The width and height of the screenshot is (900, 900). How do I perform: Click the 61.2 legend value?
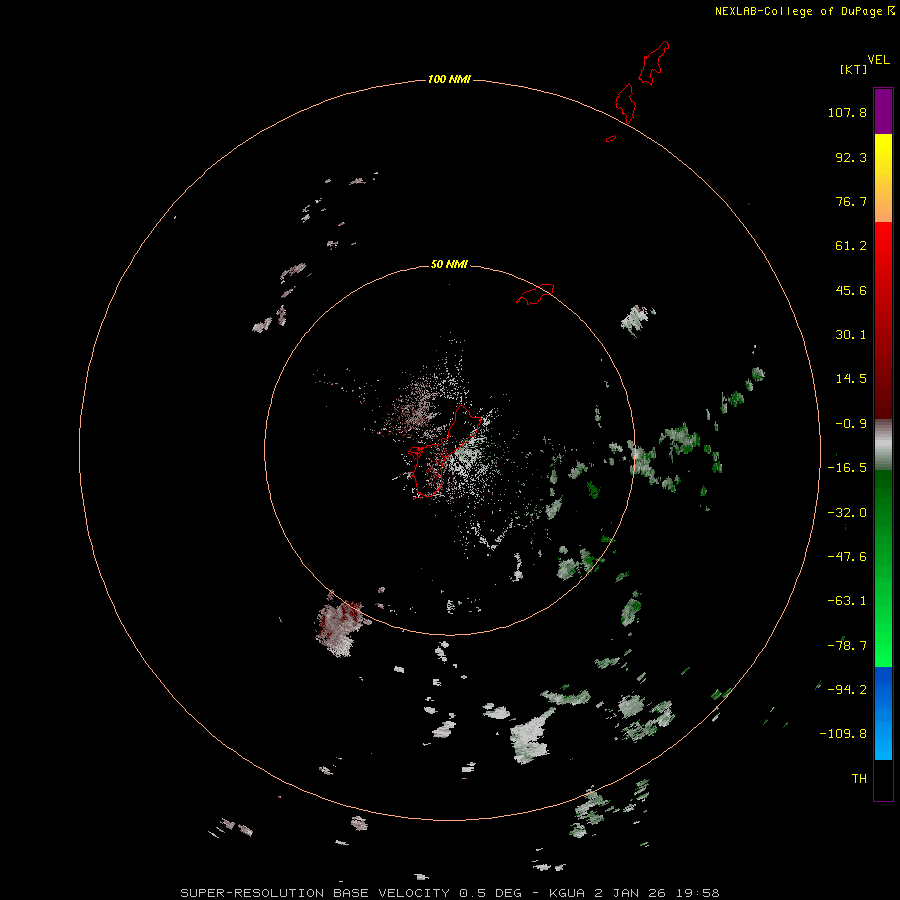[851, 246]
